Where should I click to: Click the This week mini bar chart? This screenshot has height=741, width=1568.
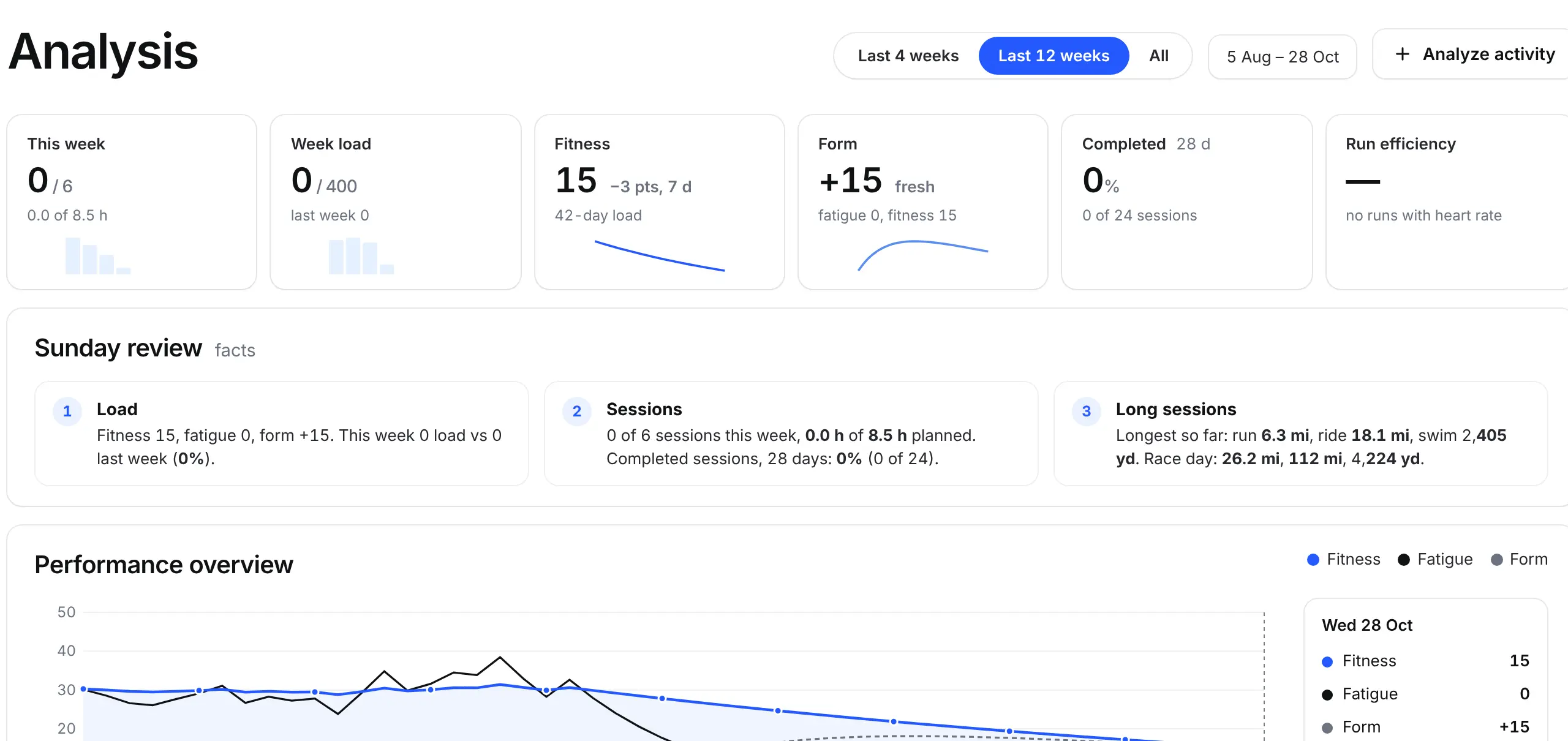click(98, 256)
